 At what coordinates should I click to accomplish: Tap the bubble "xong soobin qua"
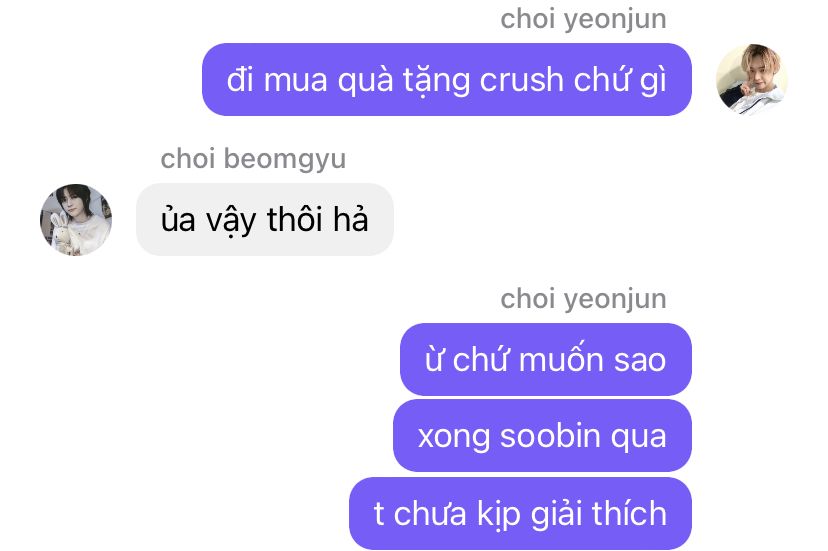pos(542,436)
